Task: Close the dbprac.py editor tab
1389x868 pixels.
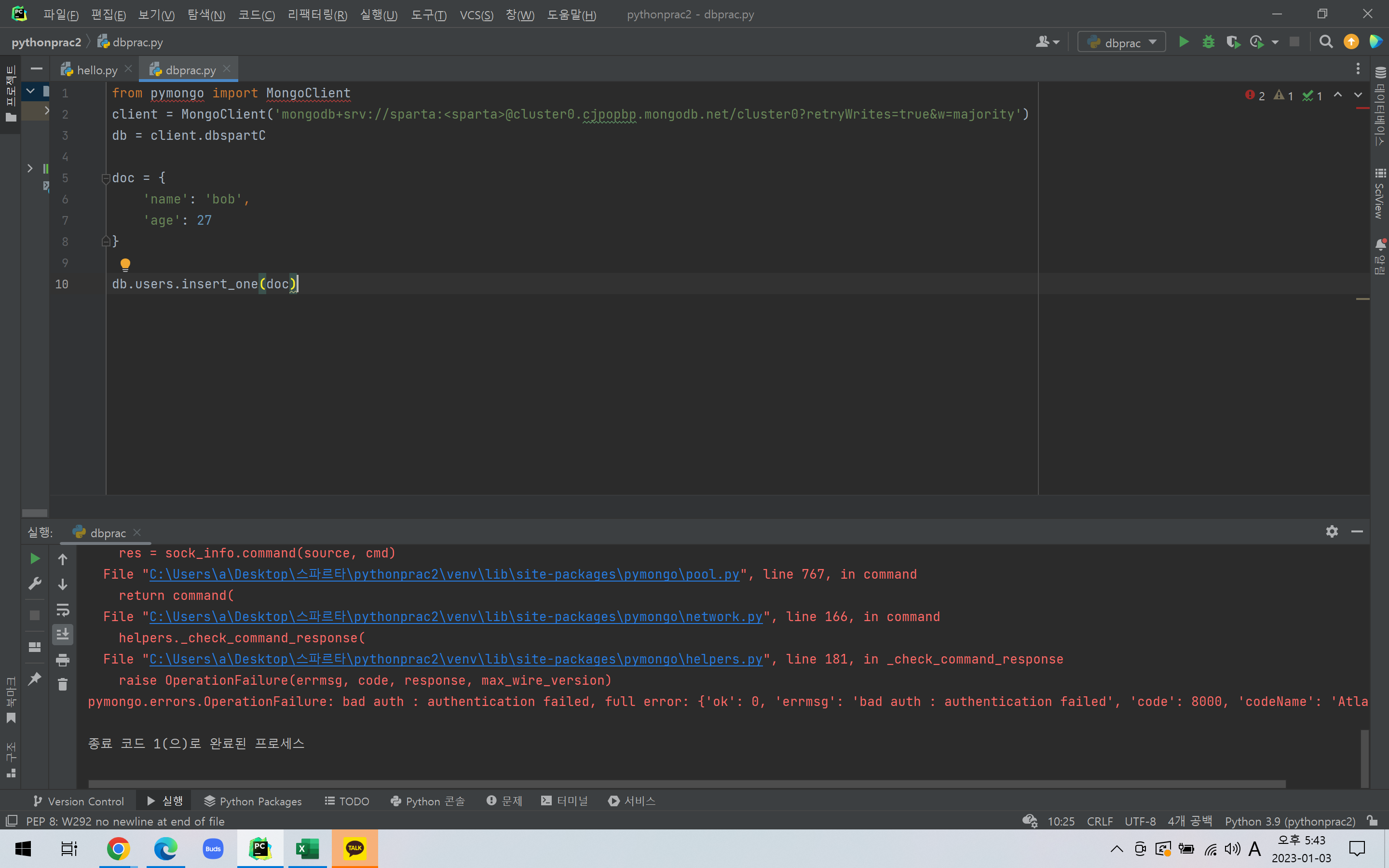Action: (227, 69)
